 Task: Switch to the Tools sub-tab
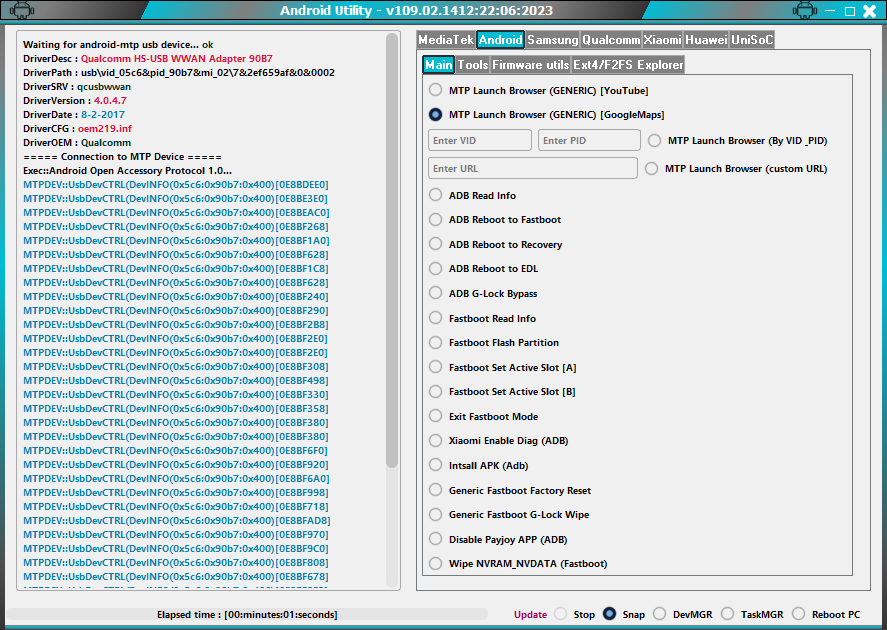tap(473, 65)
